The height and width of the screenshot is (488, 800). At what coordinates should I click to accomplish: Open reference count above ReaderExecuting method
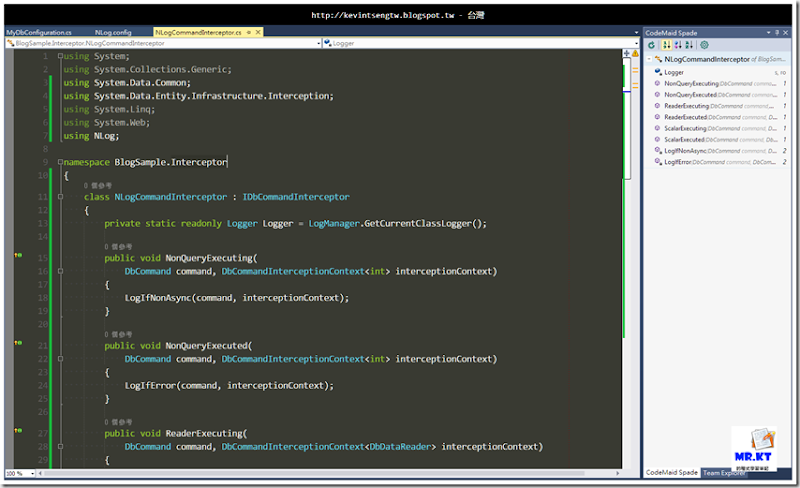(x=118, y=423)
